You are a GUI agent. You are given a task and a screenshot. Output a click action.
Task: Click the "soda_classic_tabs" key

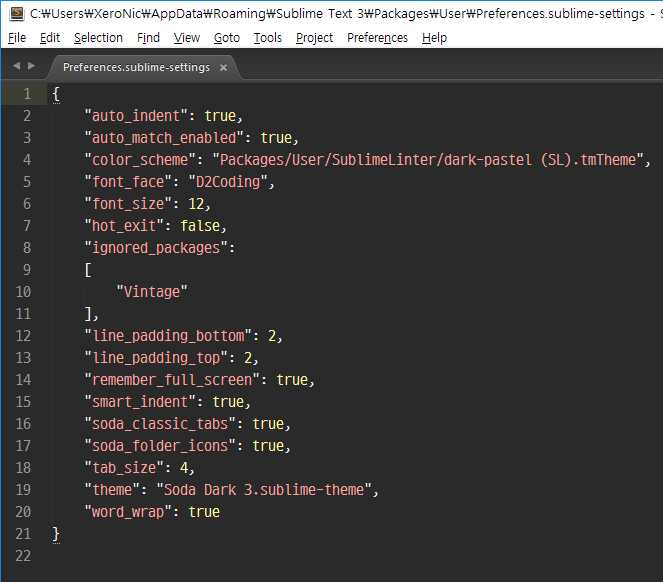[x=160, y=424]
